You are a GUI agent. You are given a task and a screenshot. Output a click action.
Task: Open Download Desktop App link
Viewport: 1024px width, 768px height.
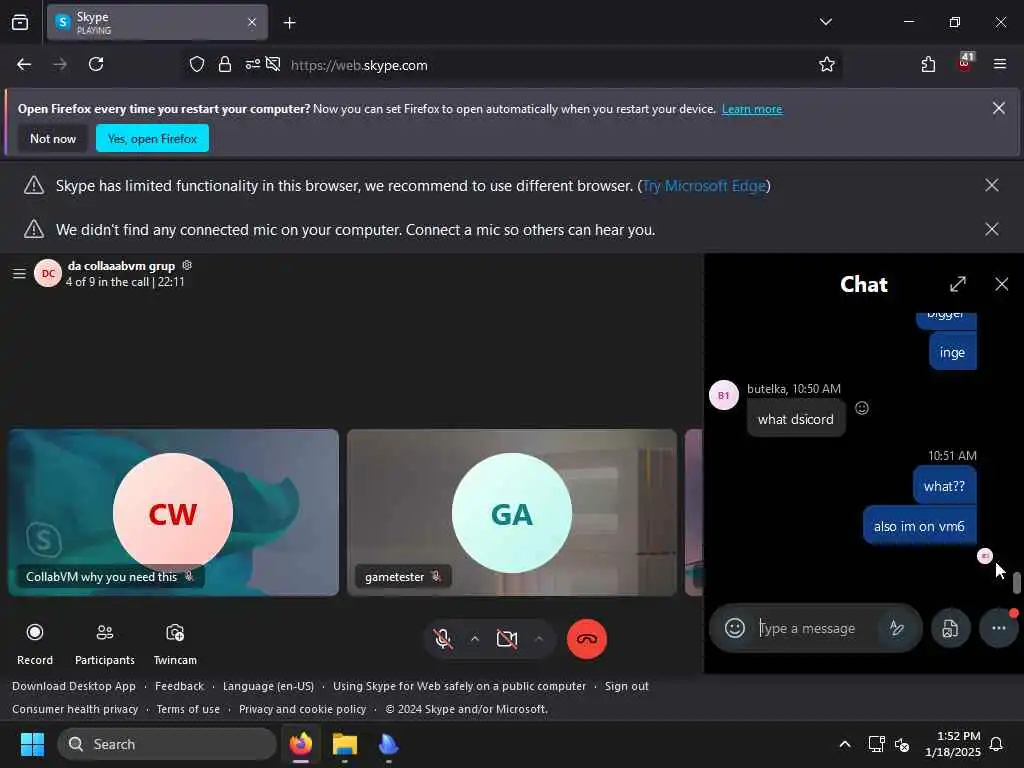[x=74, y=686]
